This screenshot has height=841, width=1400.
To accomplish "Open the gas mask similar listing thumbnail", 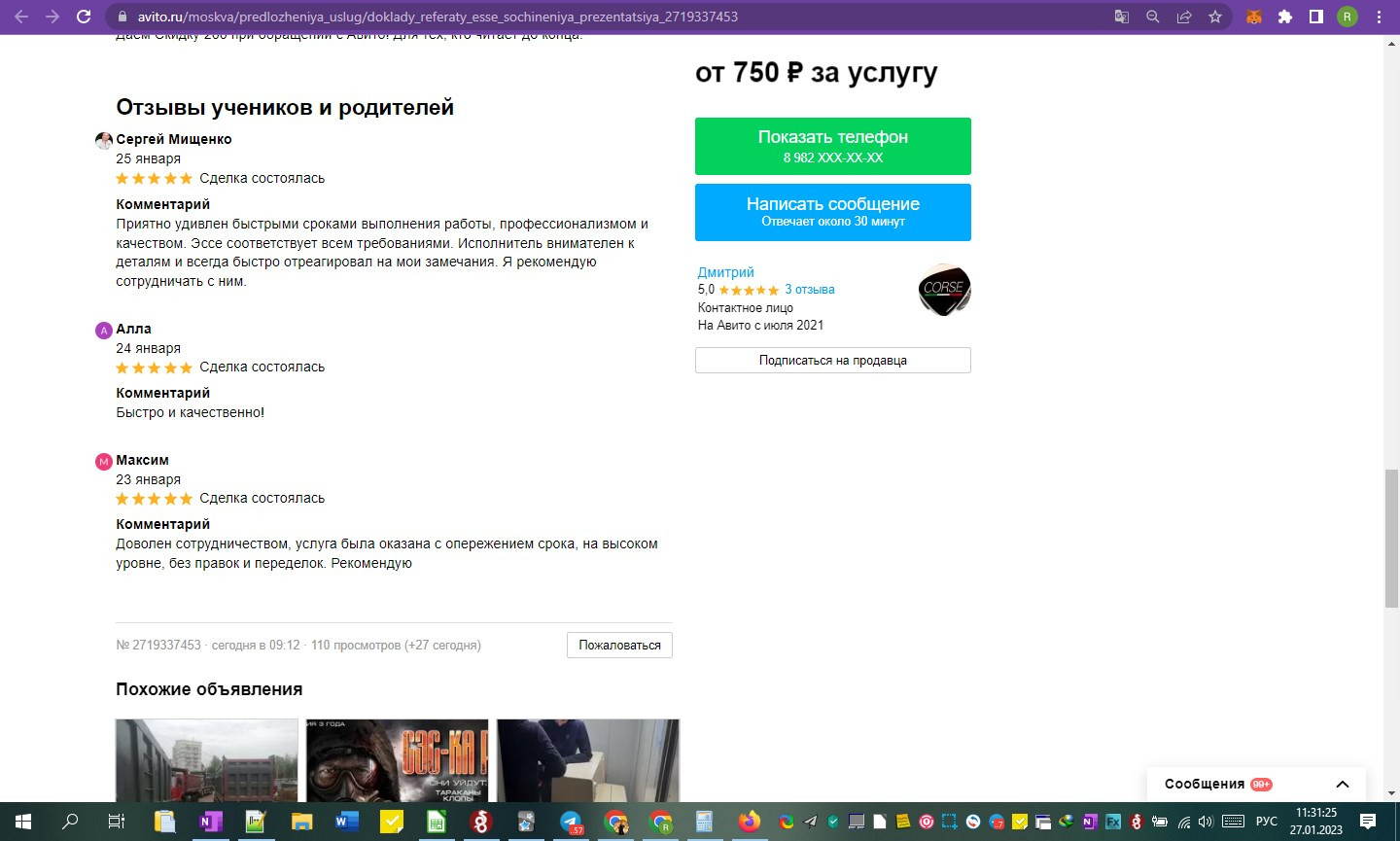I will tap(398, 760).
